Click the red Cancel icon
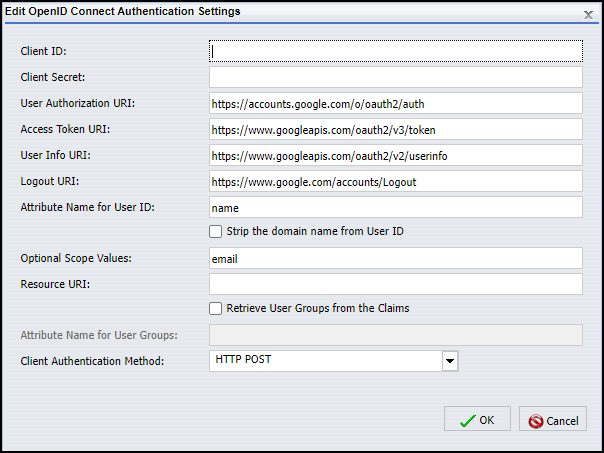604x453 pixels. [x=536, y=421]
